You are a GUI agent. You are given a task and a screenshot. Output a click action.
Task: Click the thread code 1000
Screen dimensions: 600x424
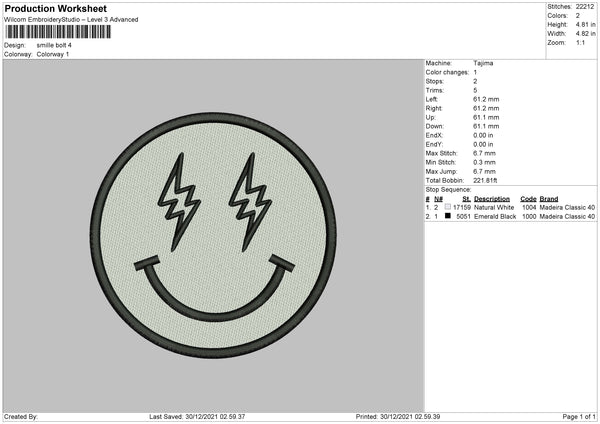[529, 217]
